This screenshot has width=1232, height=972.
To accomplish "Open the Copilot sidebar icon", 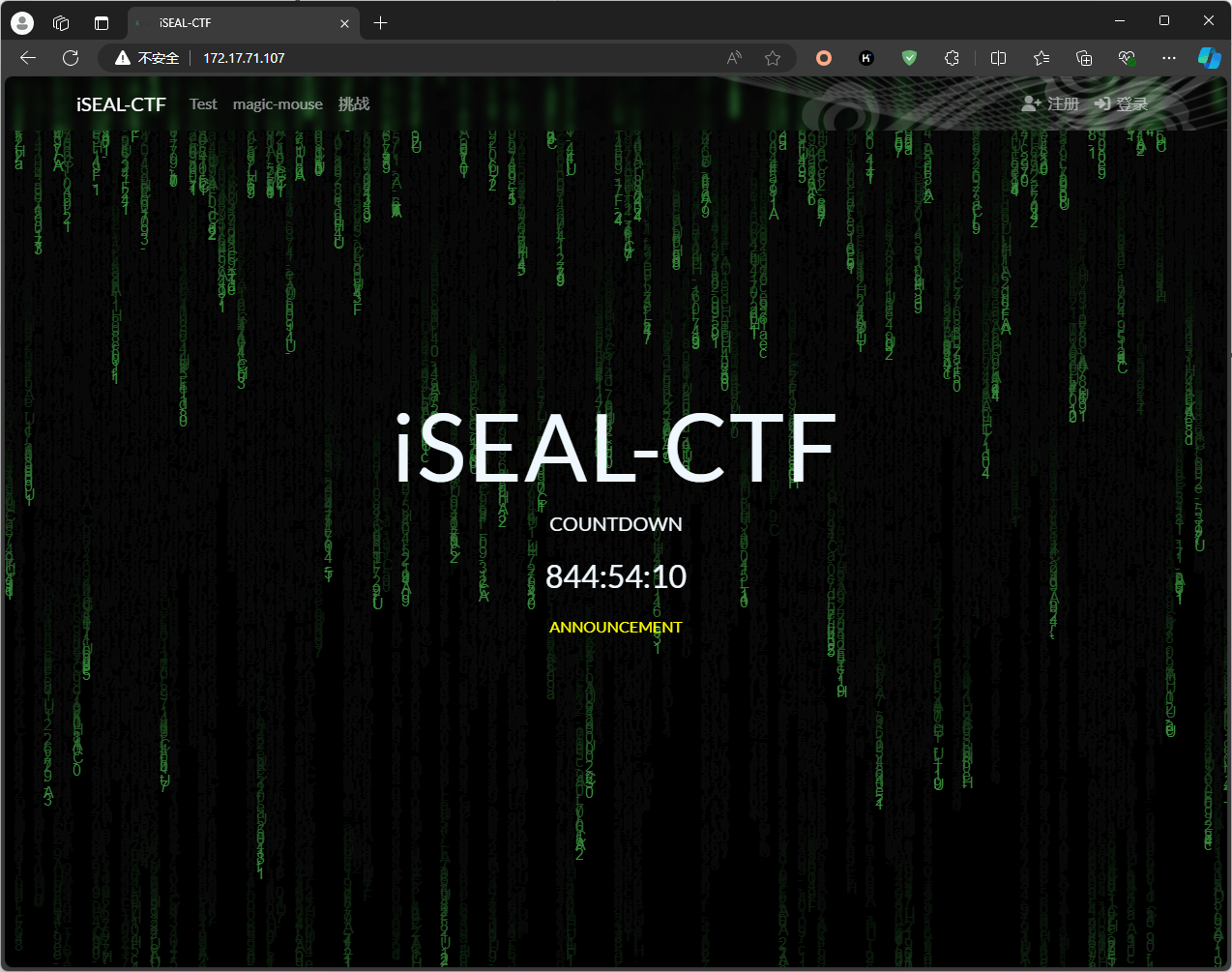I will (x=1209, y=58).
